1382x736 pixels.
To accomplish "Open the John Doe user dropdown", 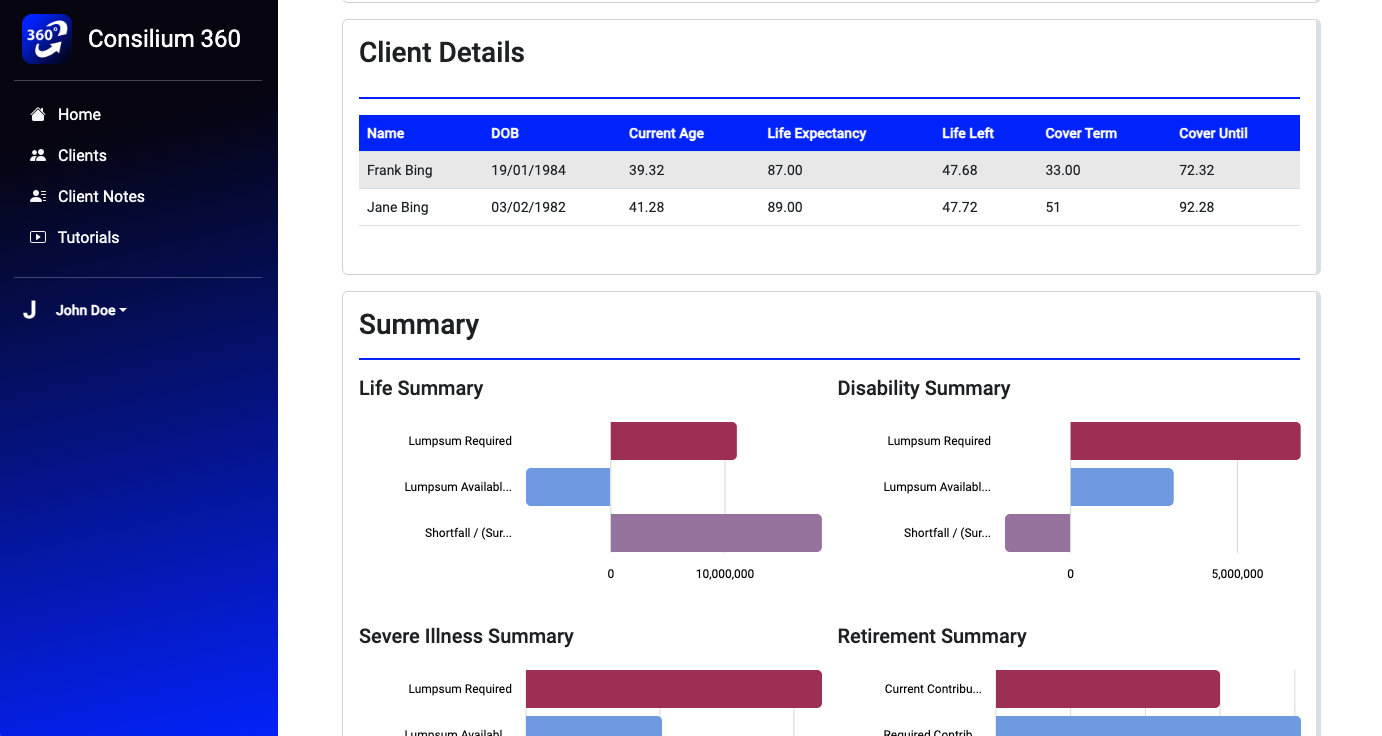I will pos(91,311).
